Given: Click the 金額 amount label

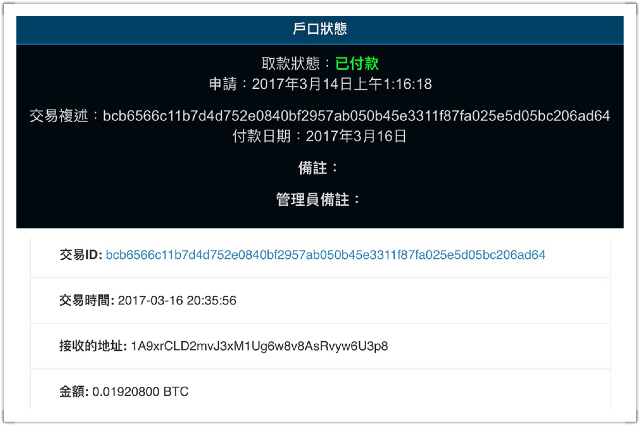Looking at the screenshot, I should (x=74, y=392).
